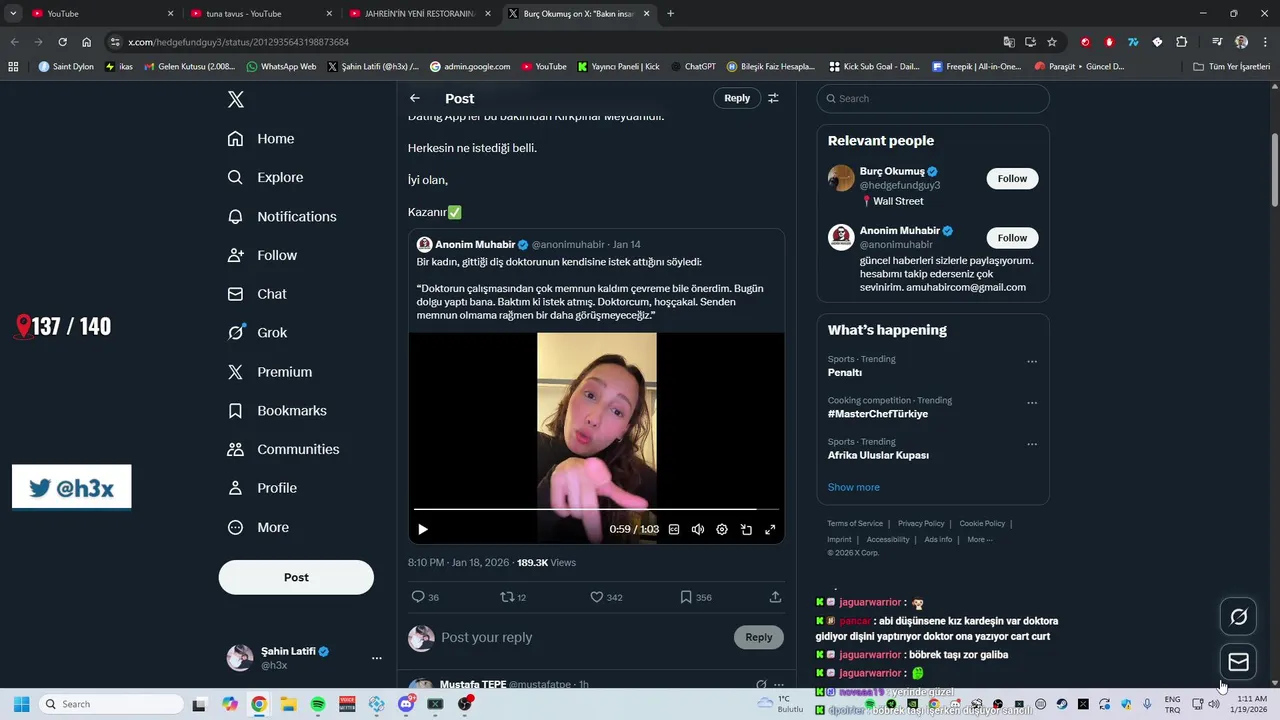Viewport: 1280px width, 720px height.
Task: Open the Grok floating button
Action: pos(1238,617)
